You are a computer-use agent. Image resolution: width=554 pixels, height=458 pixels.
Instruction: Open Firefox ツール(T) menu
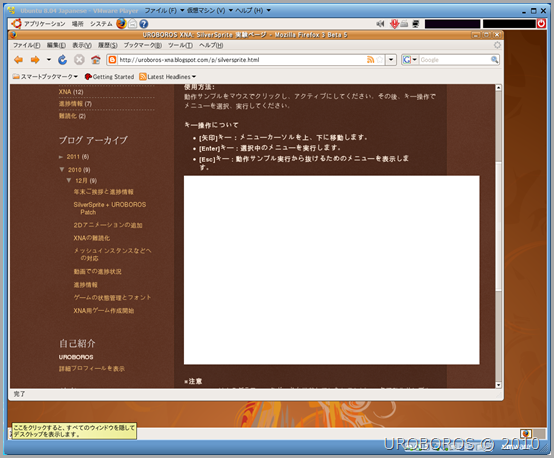pos(180,45)
